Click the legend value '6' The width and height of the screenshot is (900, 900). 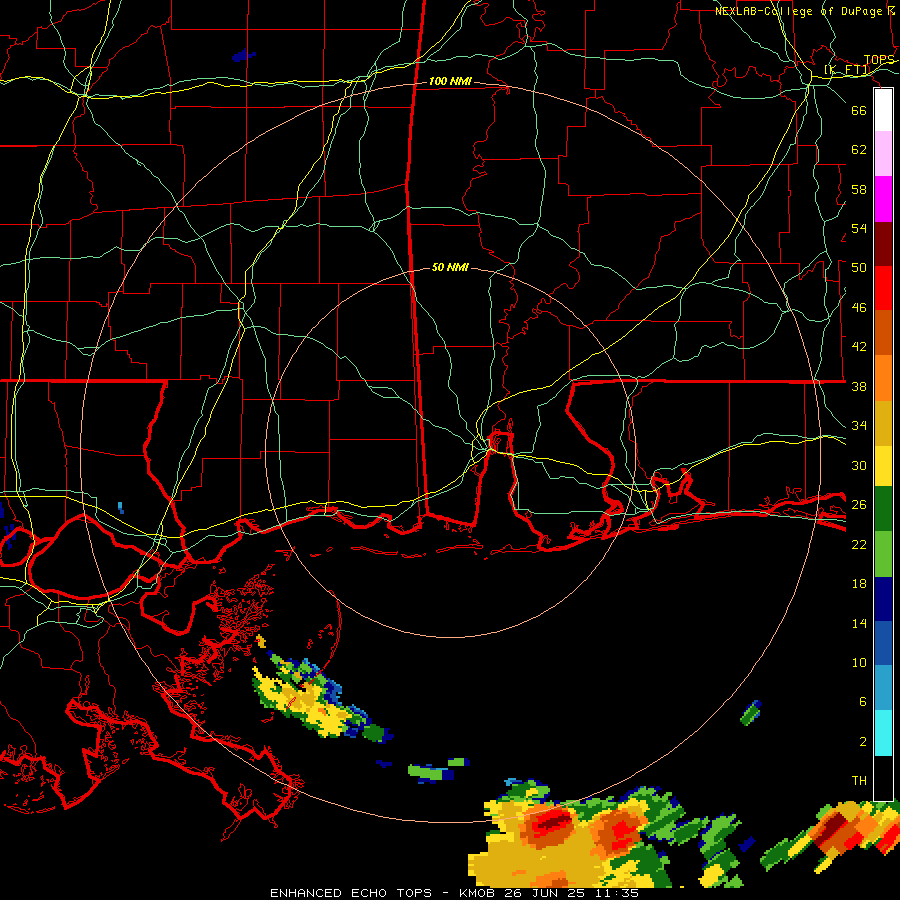tap(862, 702)
